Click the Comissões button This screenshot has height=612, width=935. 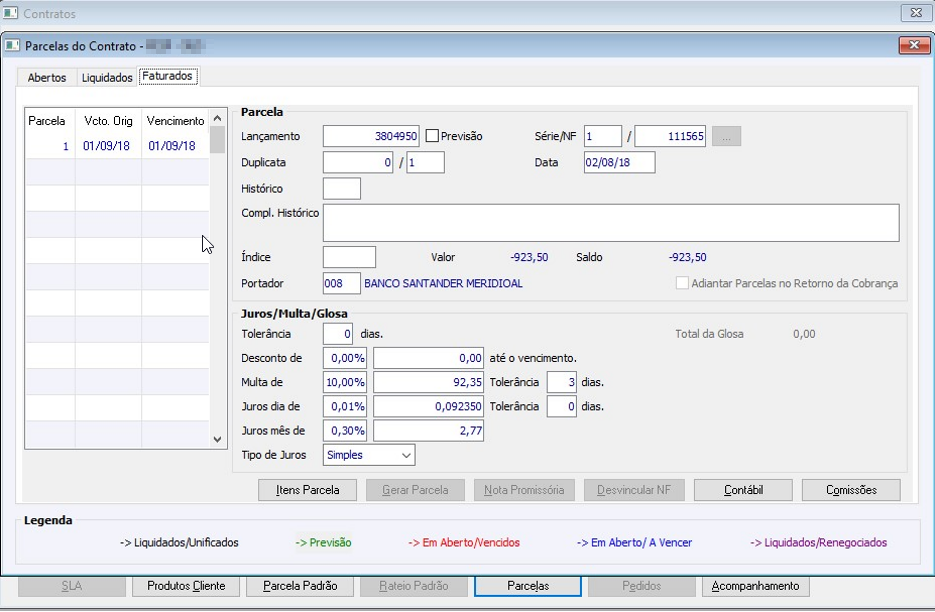click(x=851, y=490)
